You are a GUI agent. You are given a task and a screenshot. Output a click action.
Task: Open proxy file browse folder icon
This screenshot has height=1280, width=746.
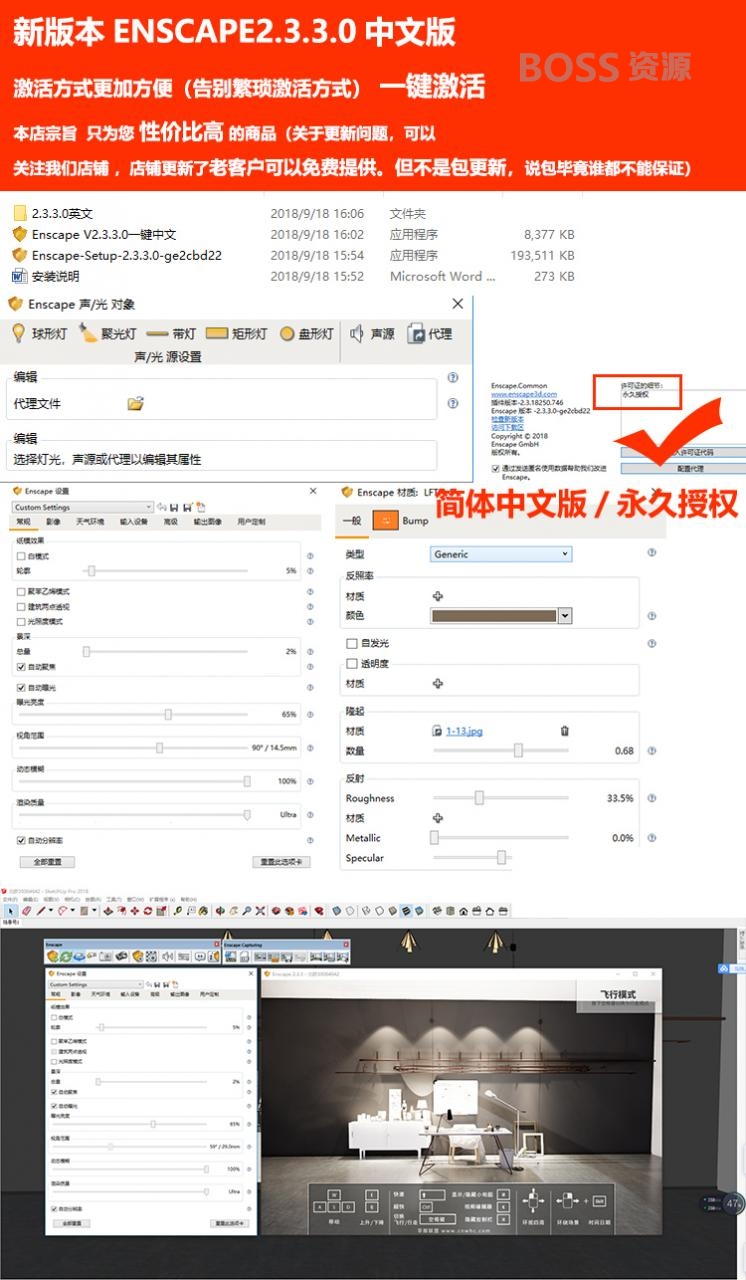[x=136, y=403]
